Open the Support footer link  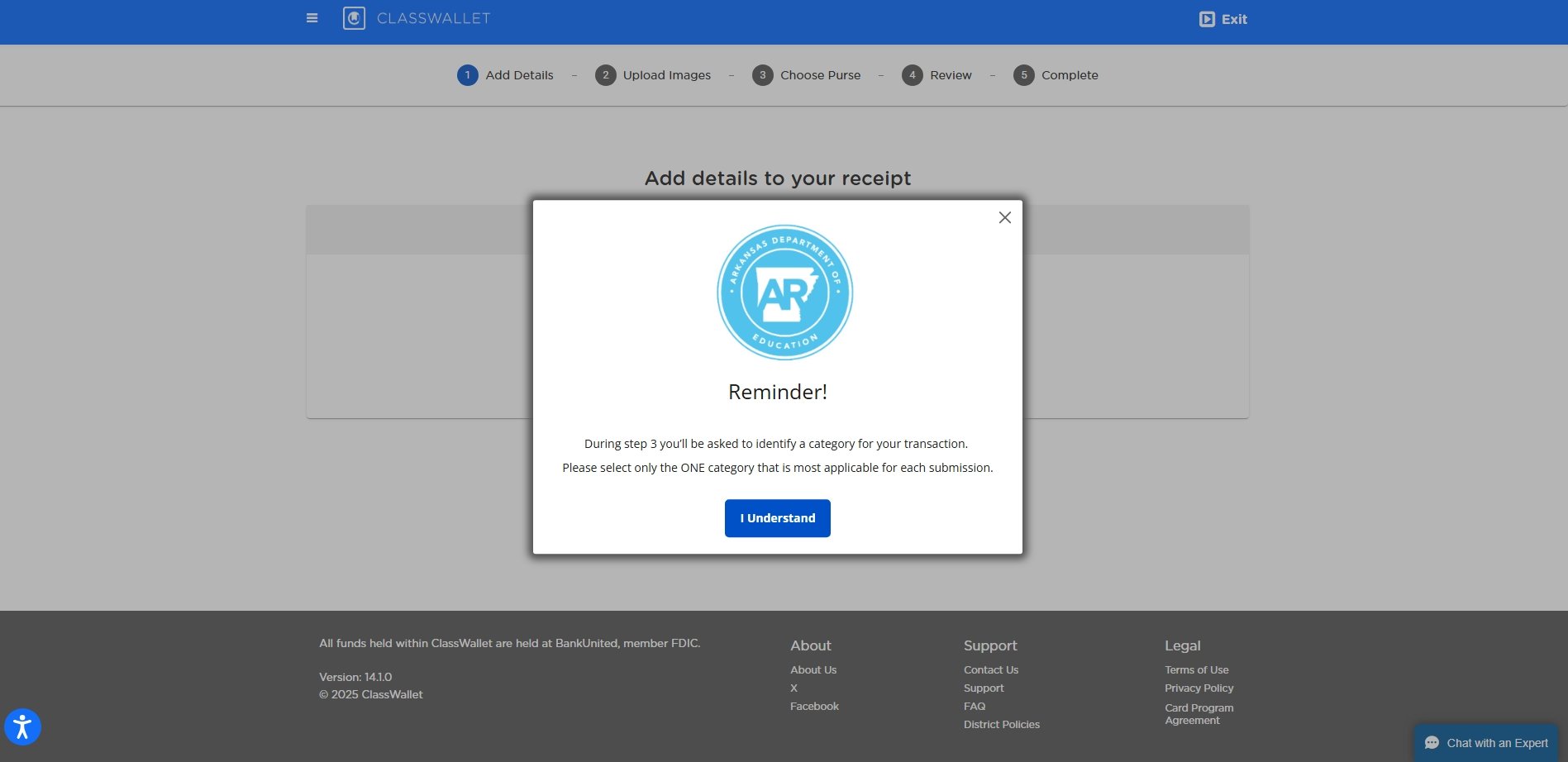(984, 688)
